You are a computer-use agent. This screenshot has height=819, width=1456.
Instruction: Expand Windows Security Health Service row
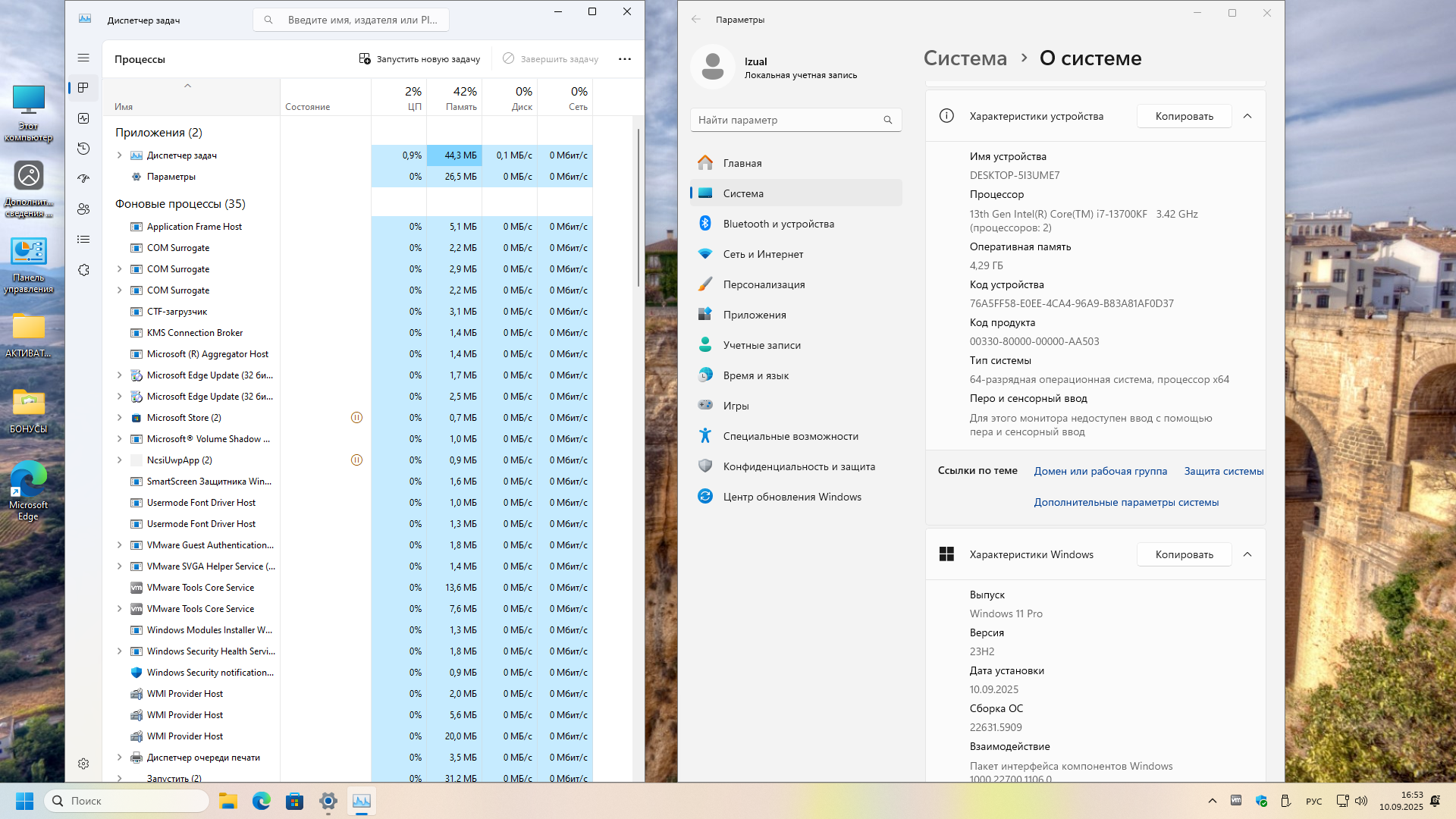click(119, 651)
